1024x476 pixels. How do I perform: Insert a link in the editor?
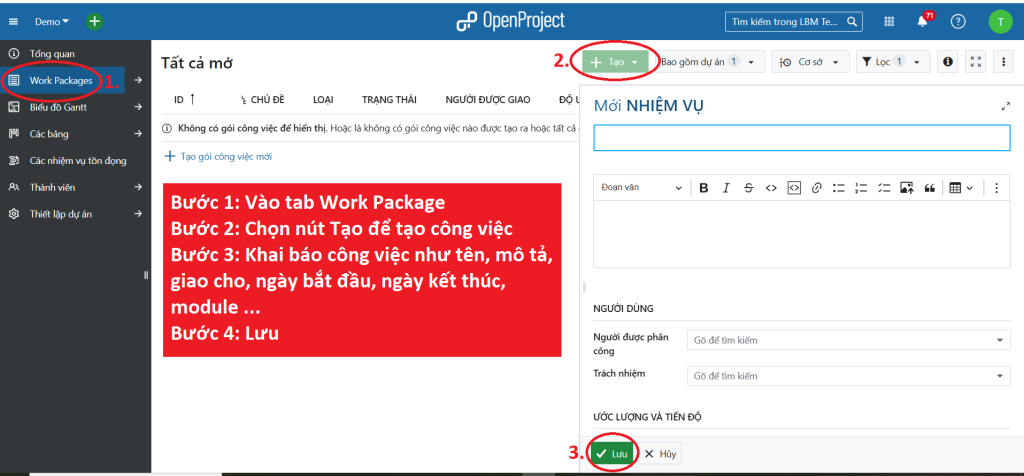816,188
